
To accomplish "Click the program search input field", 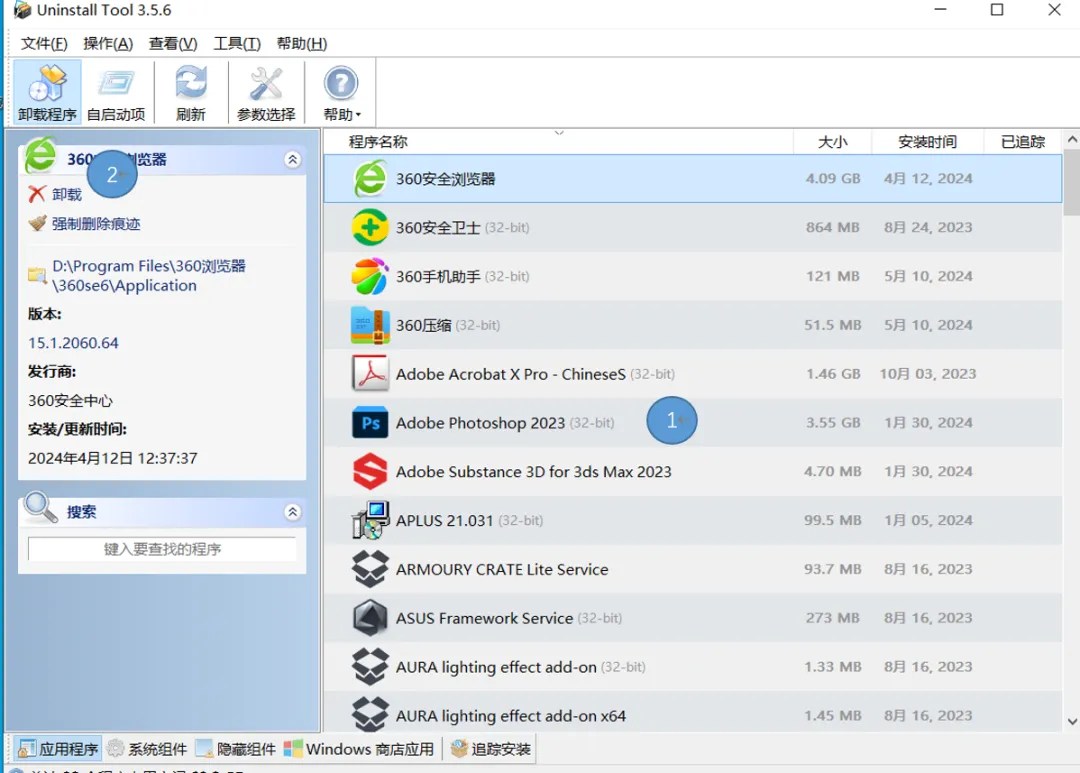I will [162, 549].
